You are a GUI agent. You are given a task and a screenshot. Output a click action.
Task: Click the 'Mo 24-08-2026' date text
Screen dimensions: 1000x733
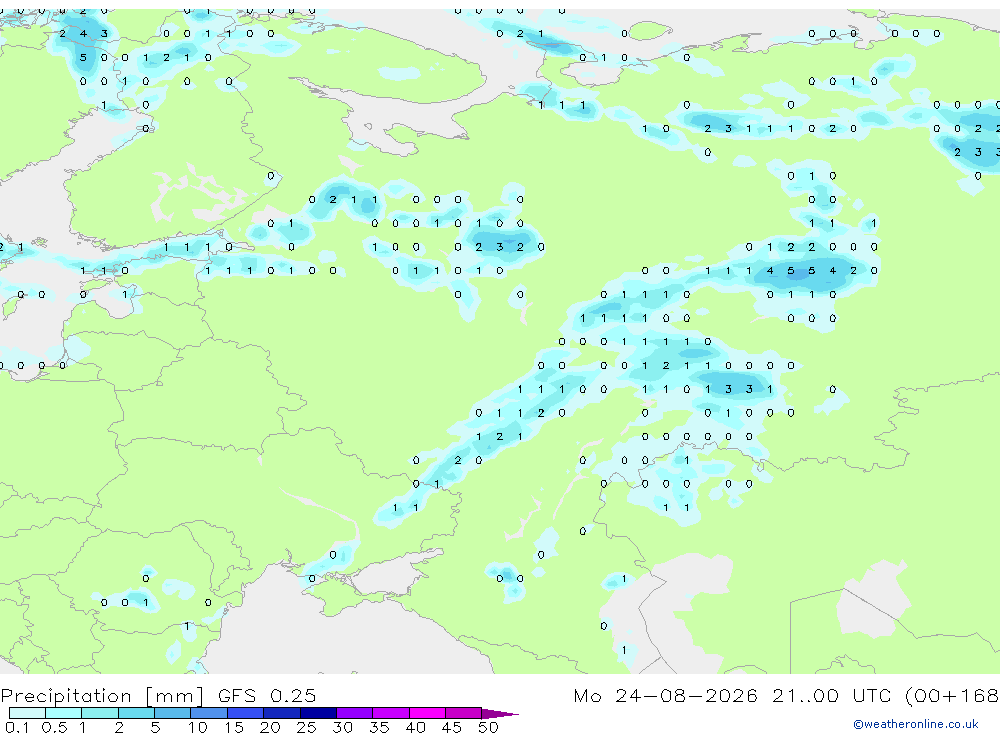pos(665,695)
